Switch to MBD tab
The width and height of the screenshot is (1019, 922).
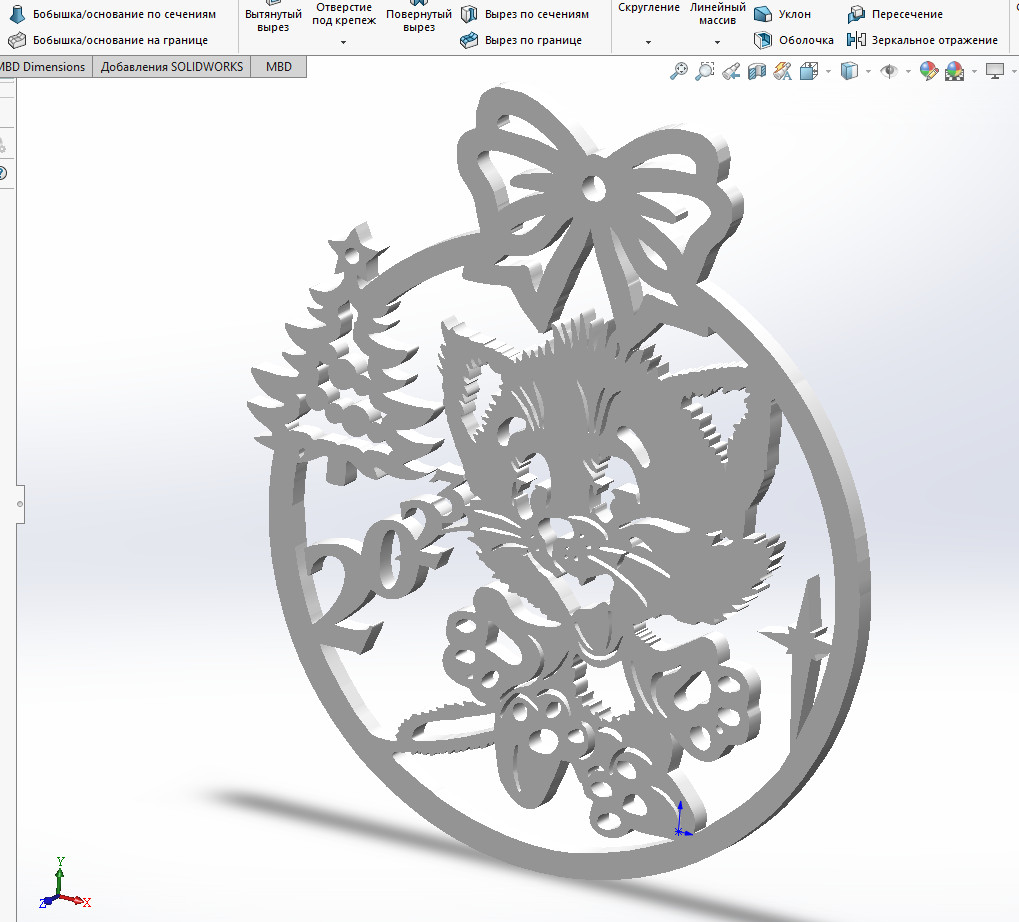pos(279,67)
